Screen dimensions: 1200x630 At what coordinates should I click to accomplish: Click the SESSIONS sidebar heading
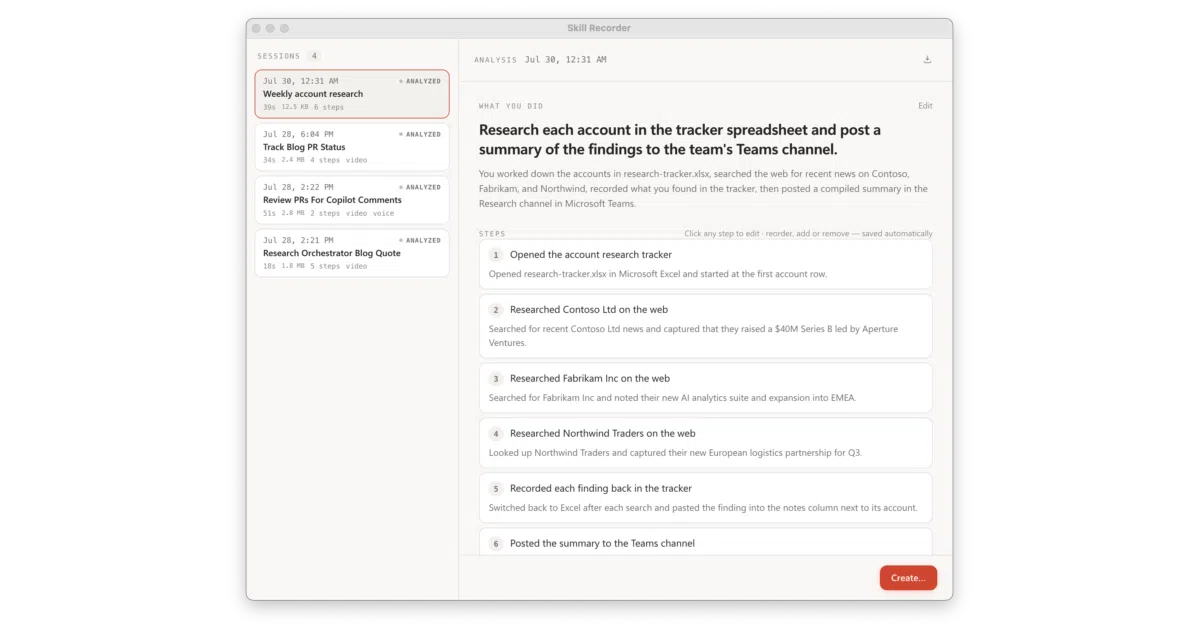pyautogui.click(x=278, y=56)
